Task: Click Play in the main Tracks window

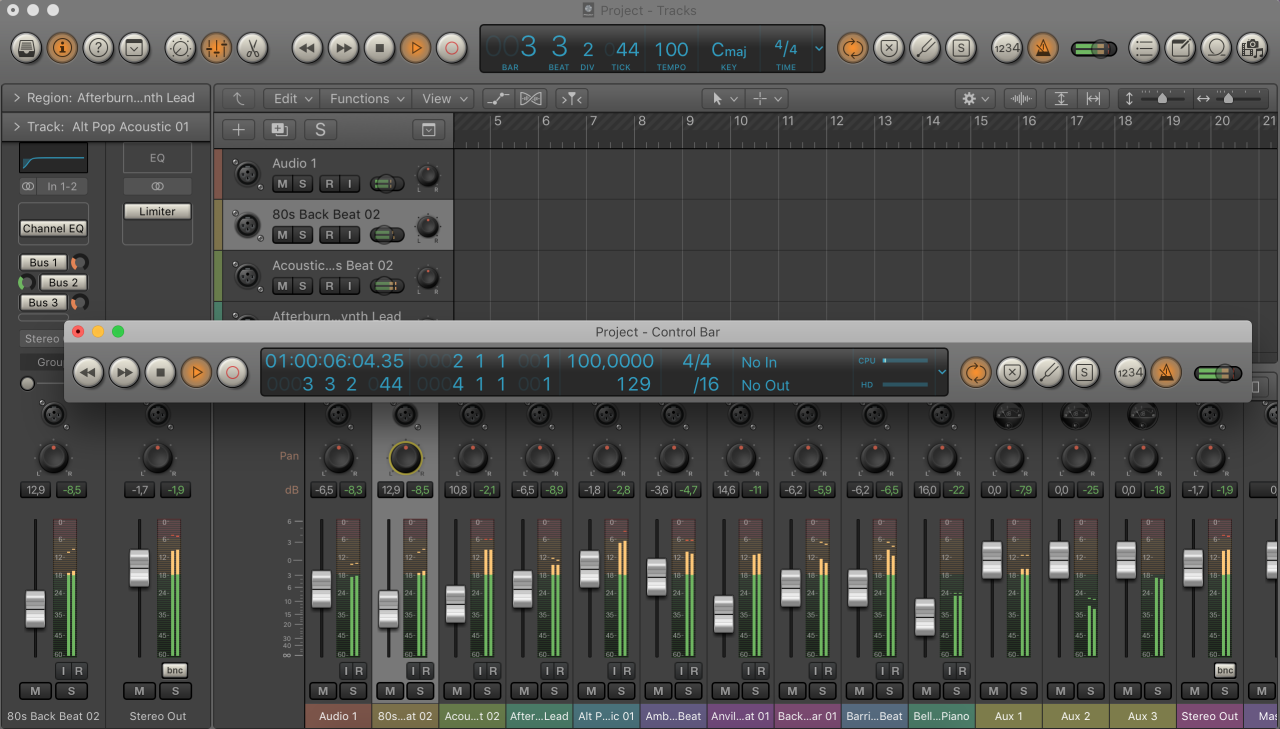Action: [415, 47]
